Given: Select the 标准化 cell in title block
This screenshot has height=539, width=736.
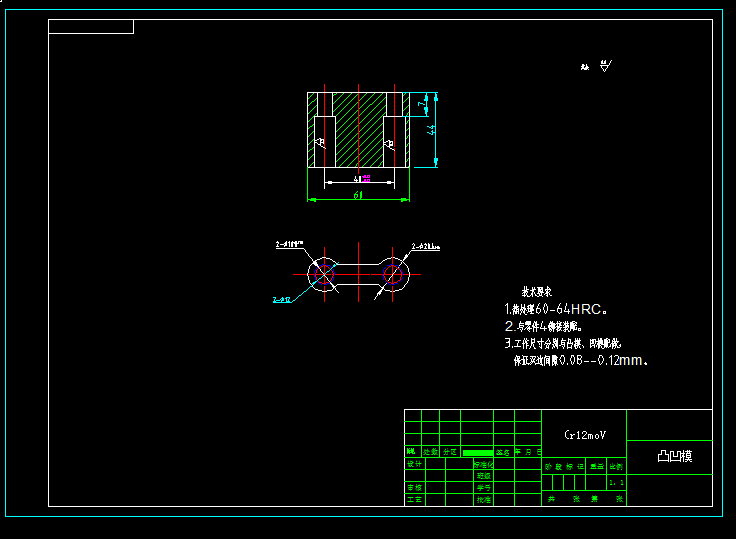Looking at the screenshot, I should pyautogui.click(x=483, y=464).
